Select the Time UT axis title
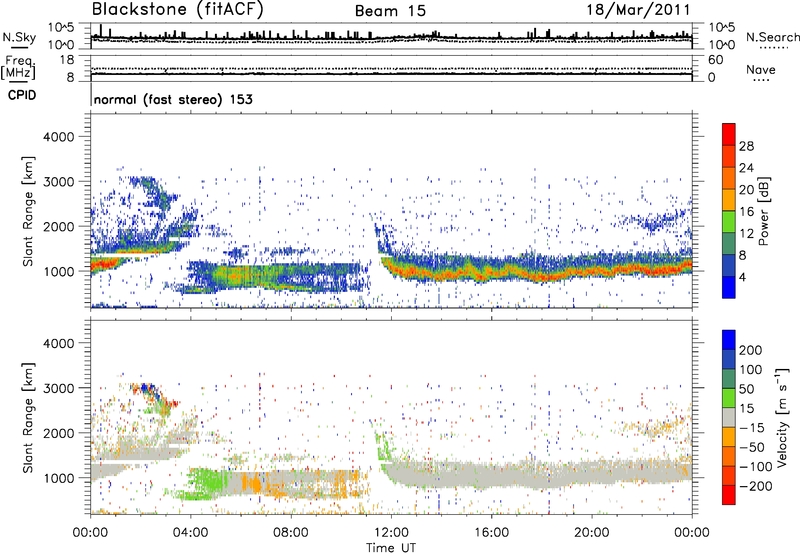 (x=391, y=548)
